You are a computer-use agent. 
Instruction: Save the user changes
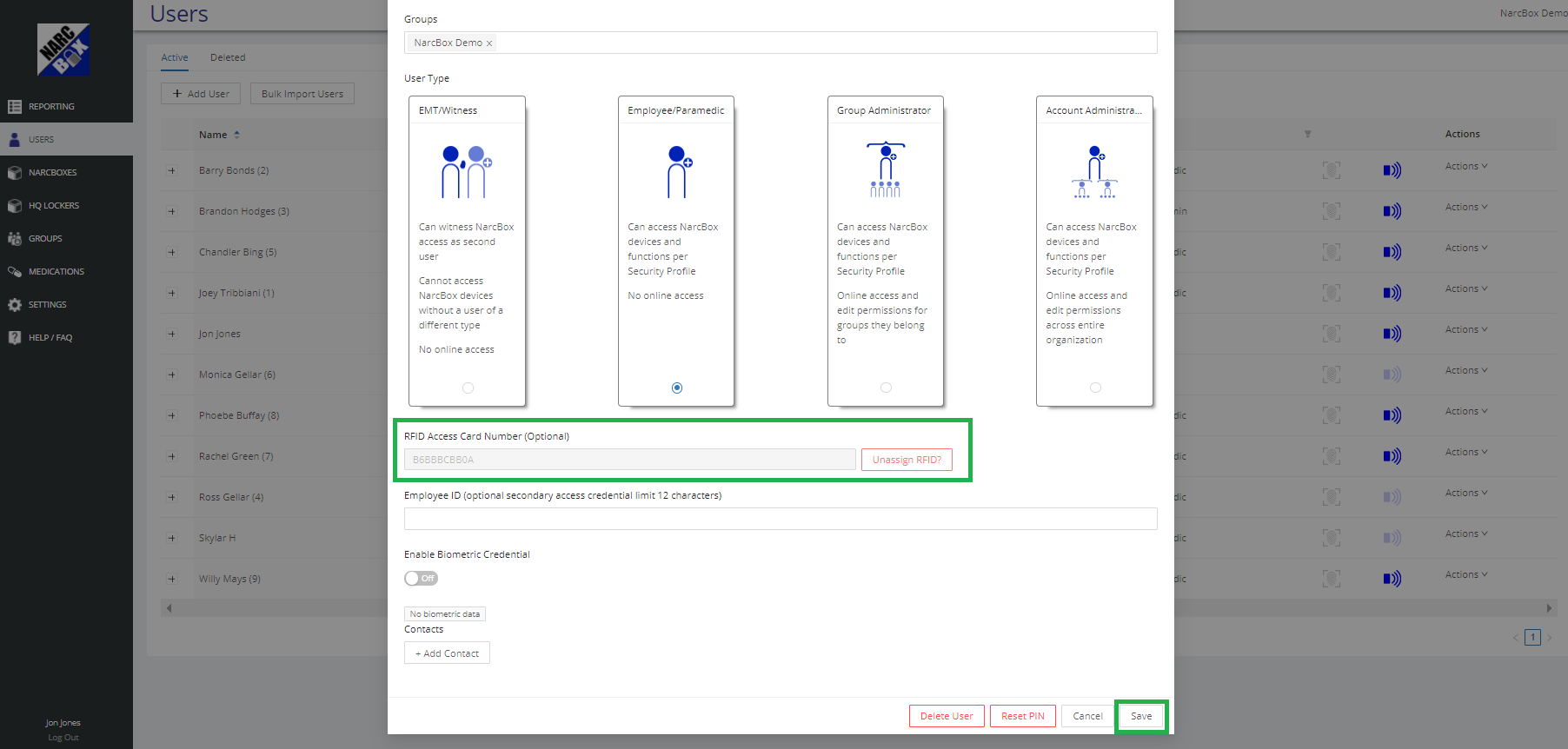coord(1141,717)
